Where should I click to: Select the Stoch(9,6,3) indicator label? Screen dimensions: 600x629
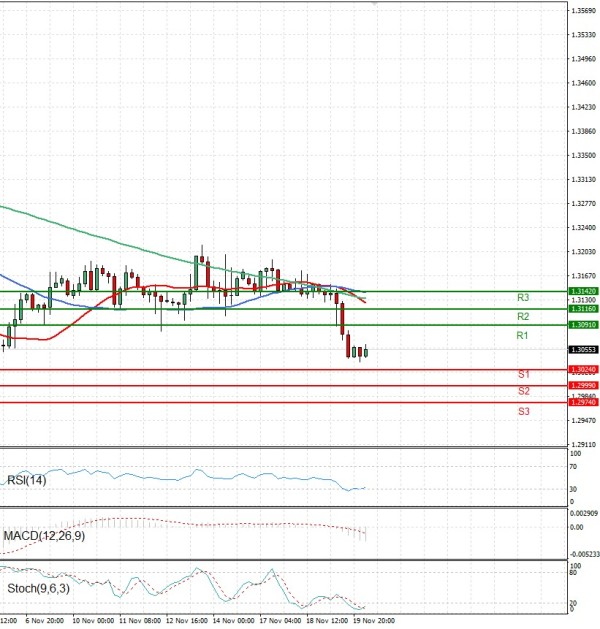[40, 589]
